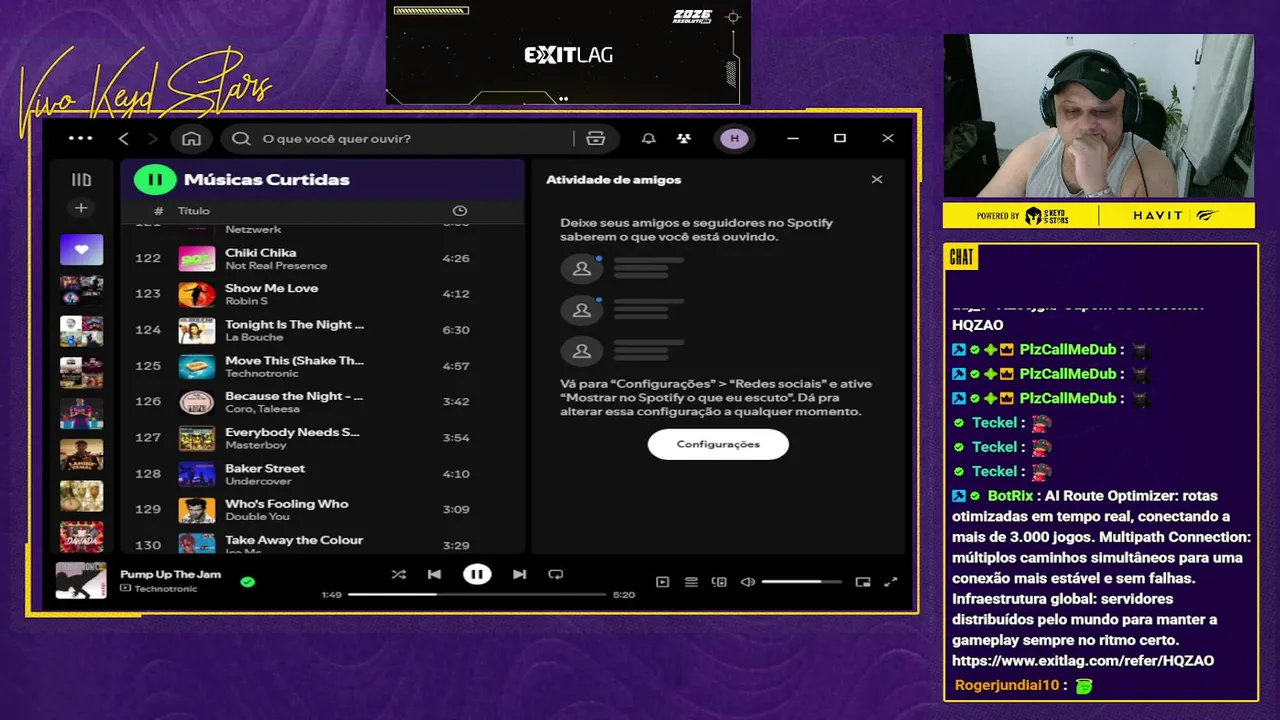Open Liked Songs heart playlist in sidebar
Image resolution: width=1280 pixels, height=720 pixels.
(81, 250)
